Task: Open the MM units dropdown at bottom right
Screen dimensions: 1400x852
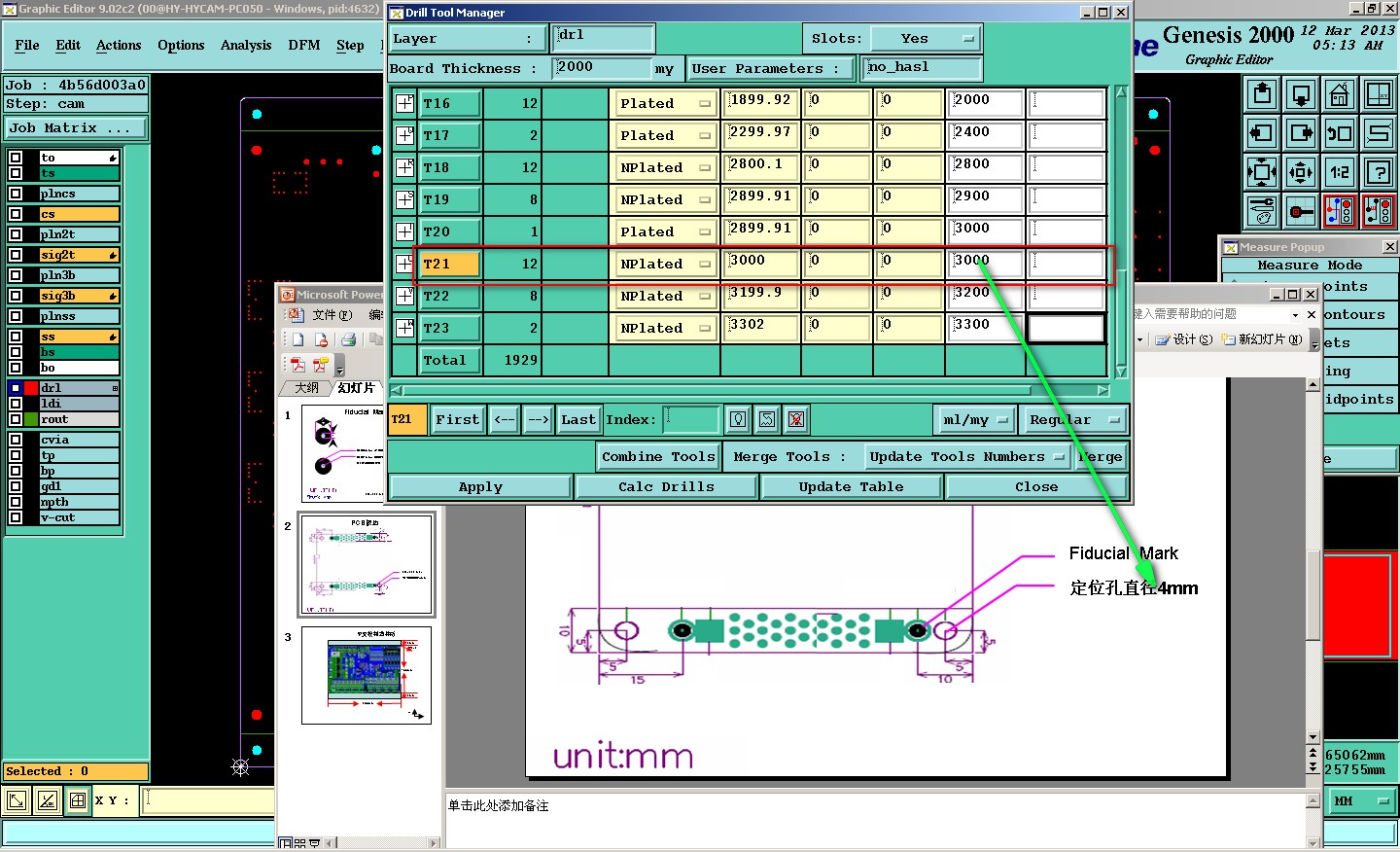Action: click(x=1361, y=800)
